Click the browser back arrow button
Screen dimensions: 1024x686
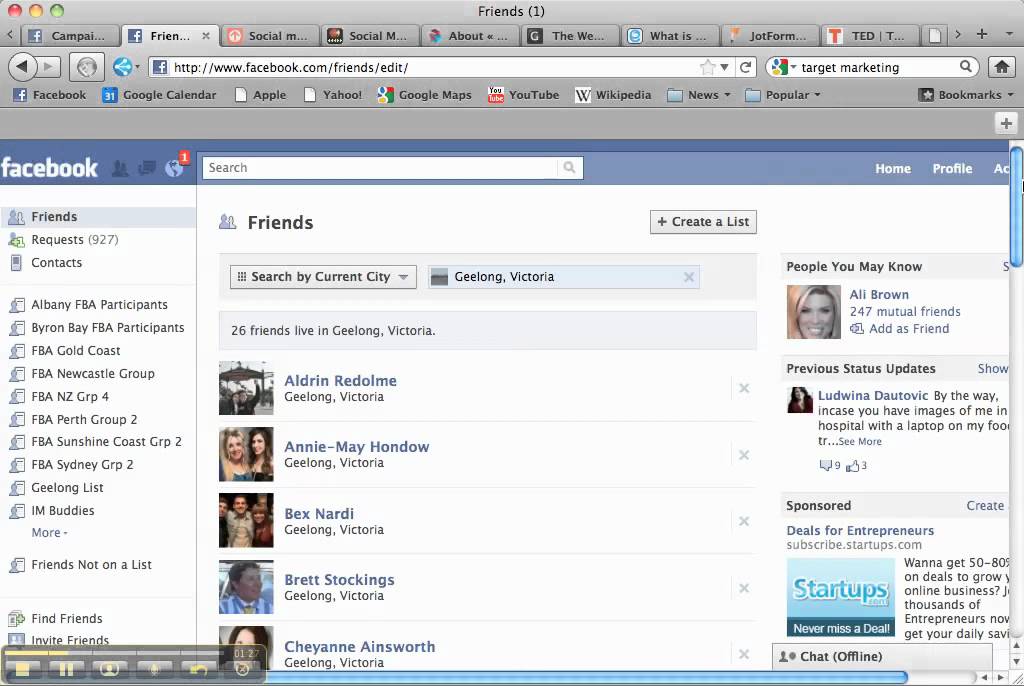pyautogui.click(x=23, y=67)
